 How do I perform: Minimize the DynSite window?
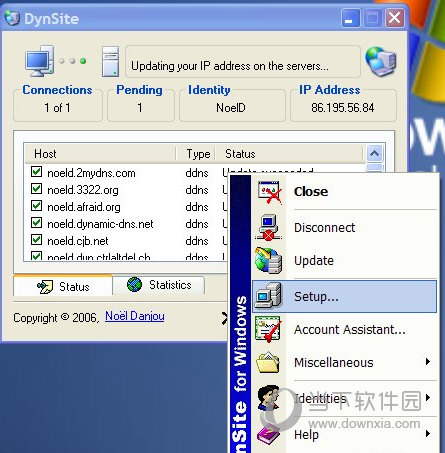tap(351, 18)
